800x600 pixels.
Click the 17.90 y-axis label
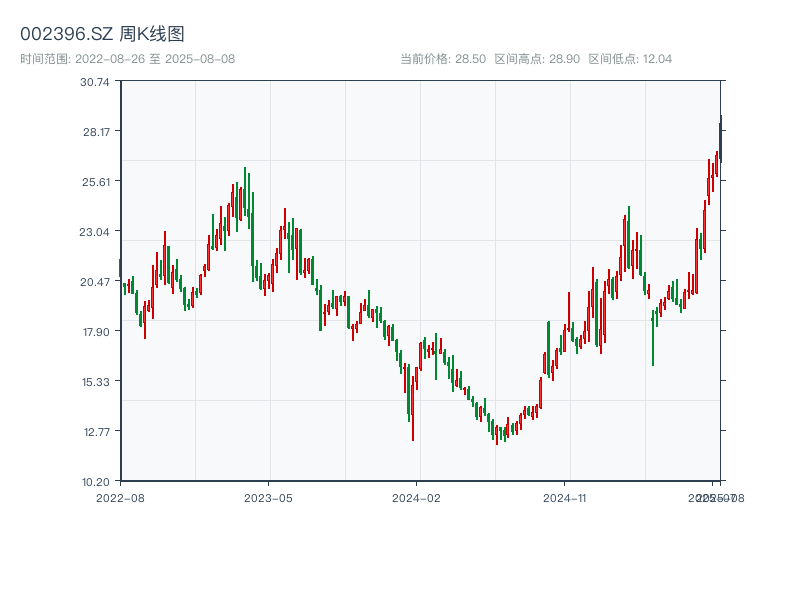(95, 332)
